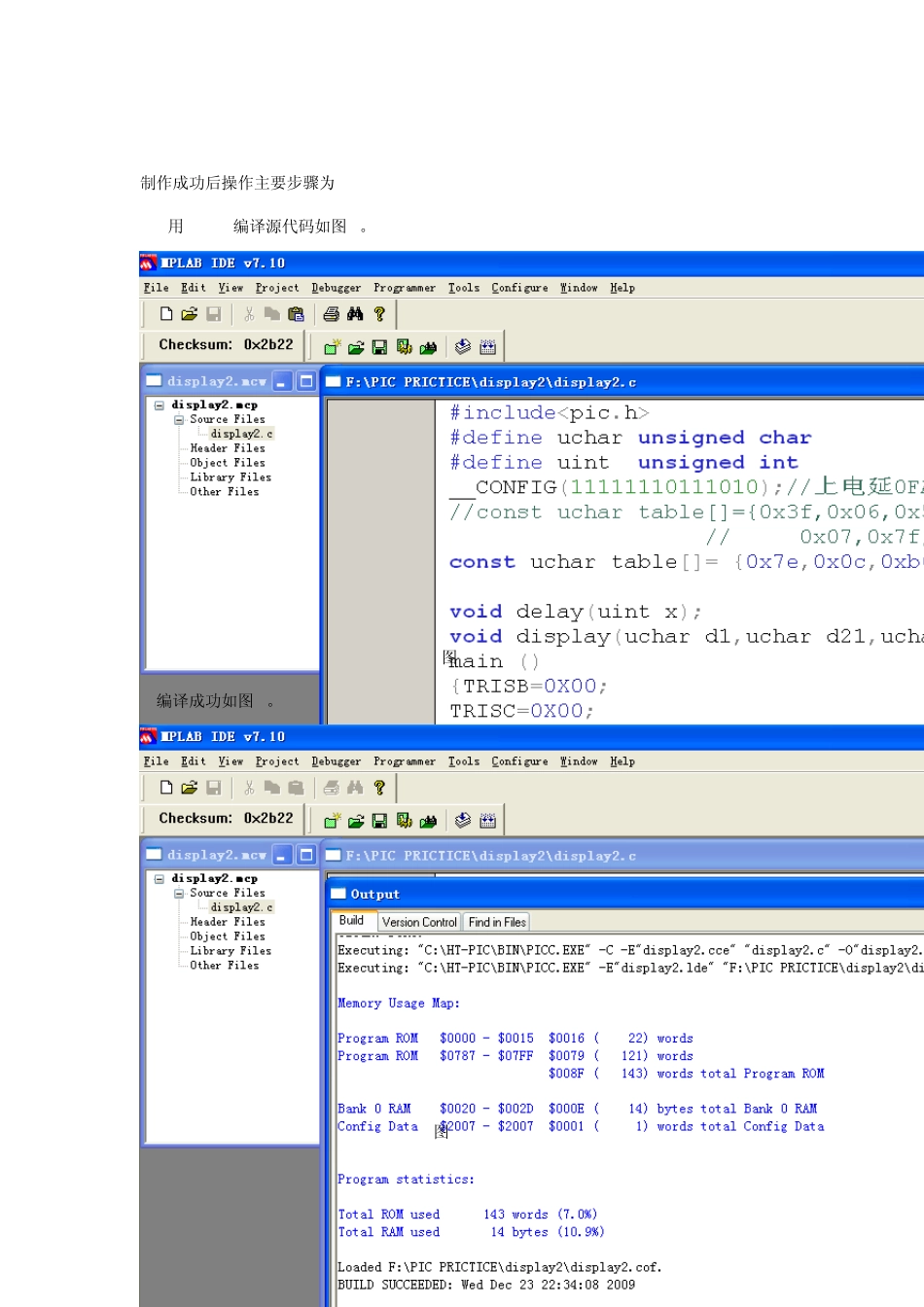This screenshot has width=924, height=1307.
Task: Click Make icon in upper MPLAB project toolbar
Action: 463,347
